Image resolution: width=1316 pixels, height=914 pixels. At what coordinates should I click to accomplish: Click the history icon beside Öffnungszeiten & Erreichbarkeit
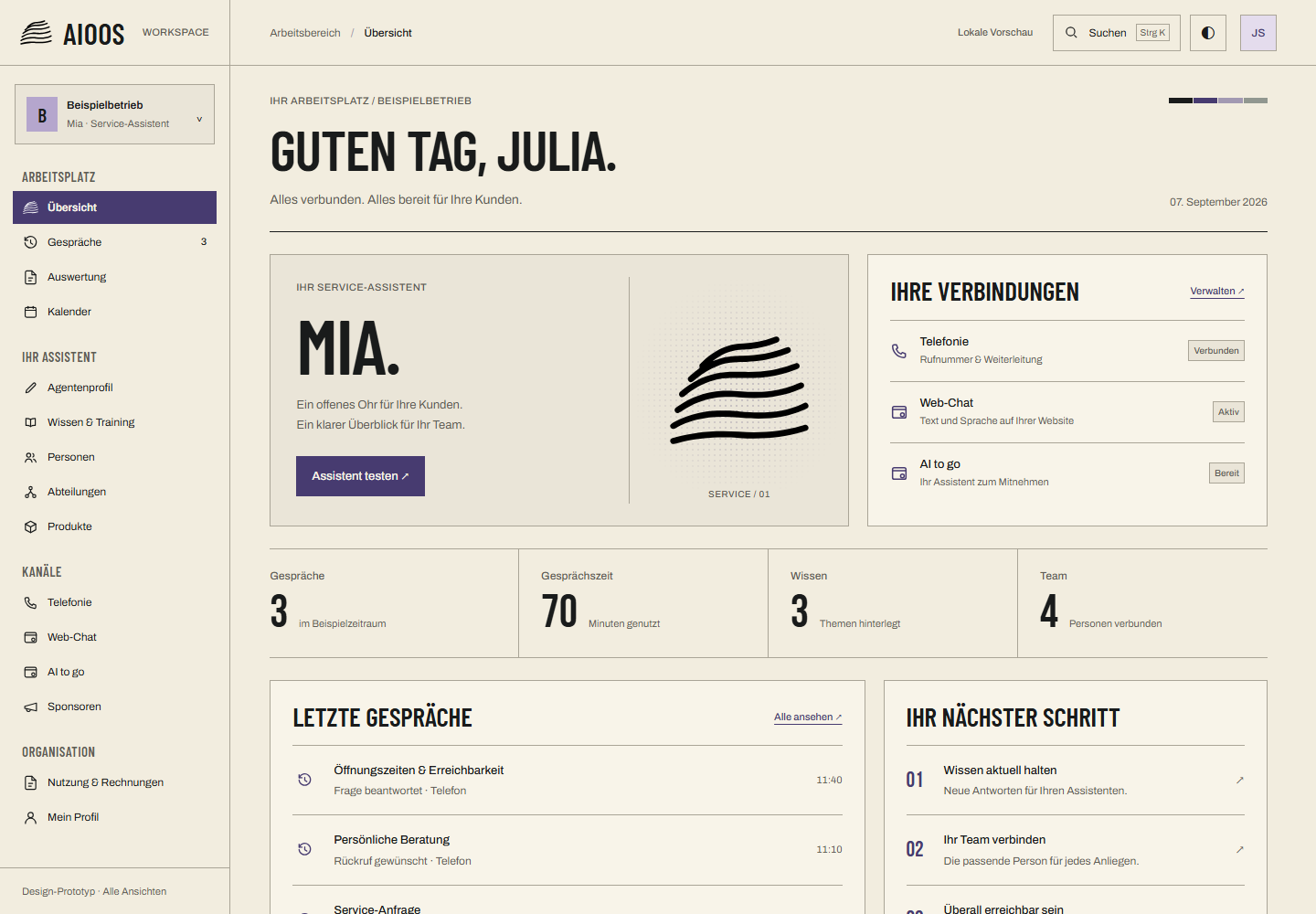coord(305,780)
